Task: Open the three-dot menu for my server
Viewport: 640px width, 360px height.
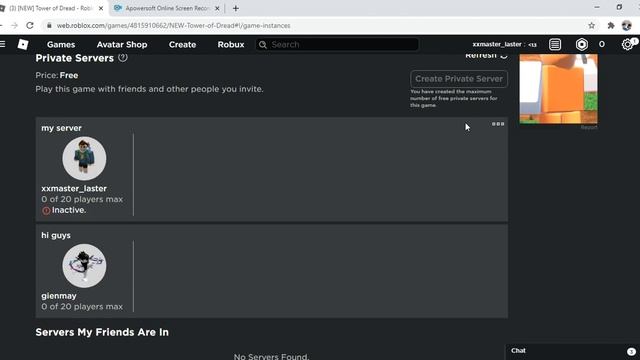Action: (498, 124)
